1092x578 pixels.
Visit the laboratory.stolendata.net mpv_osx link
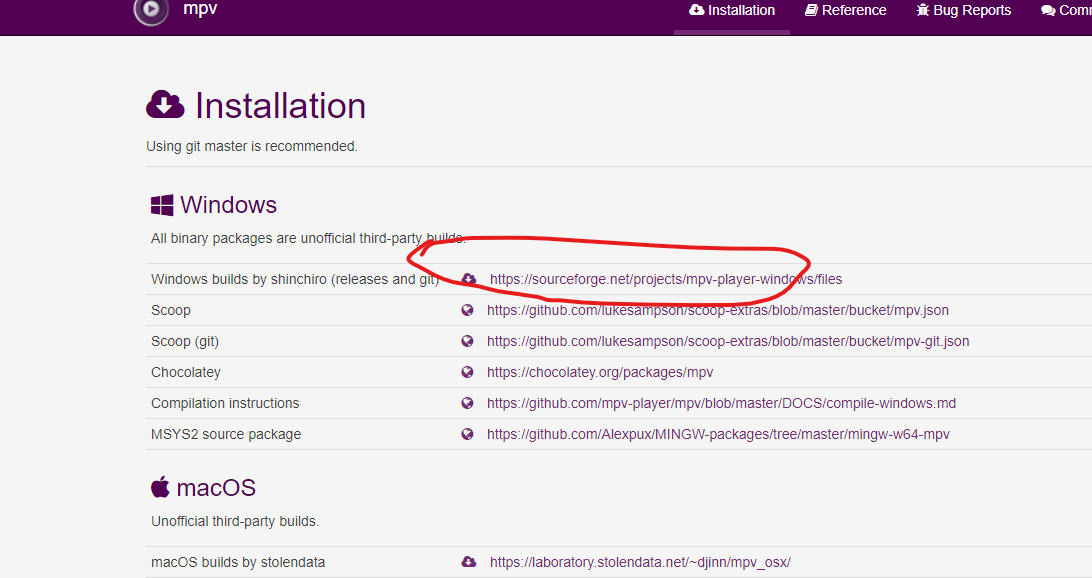pos(640,562)
